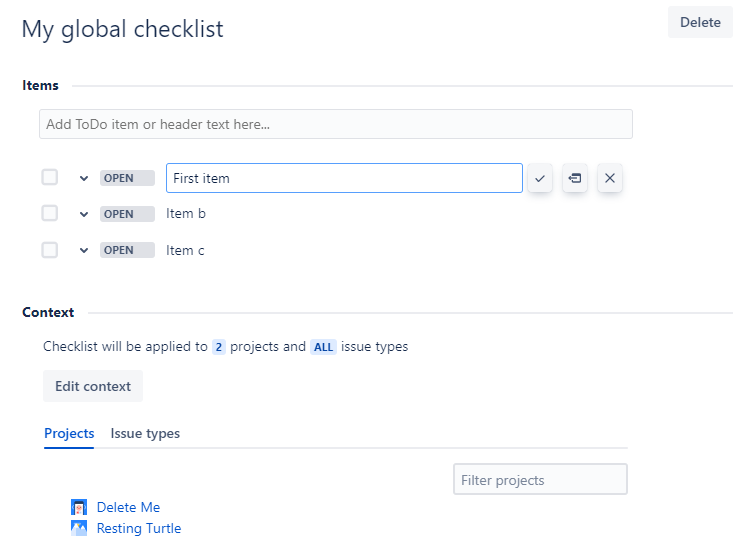This screenshot has width=740, height=549.
Task: Click the Filter projects search field
Action: pos(540,480)
